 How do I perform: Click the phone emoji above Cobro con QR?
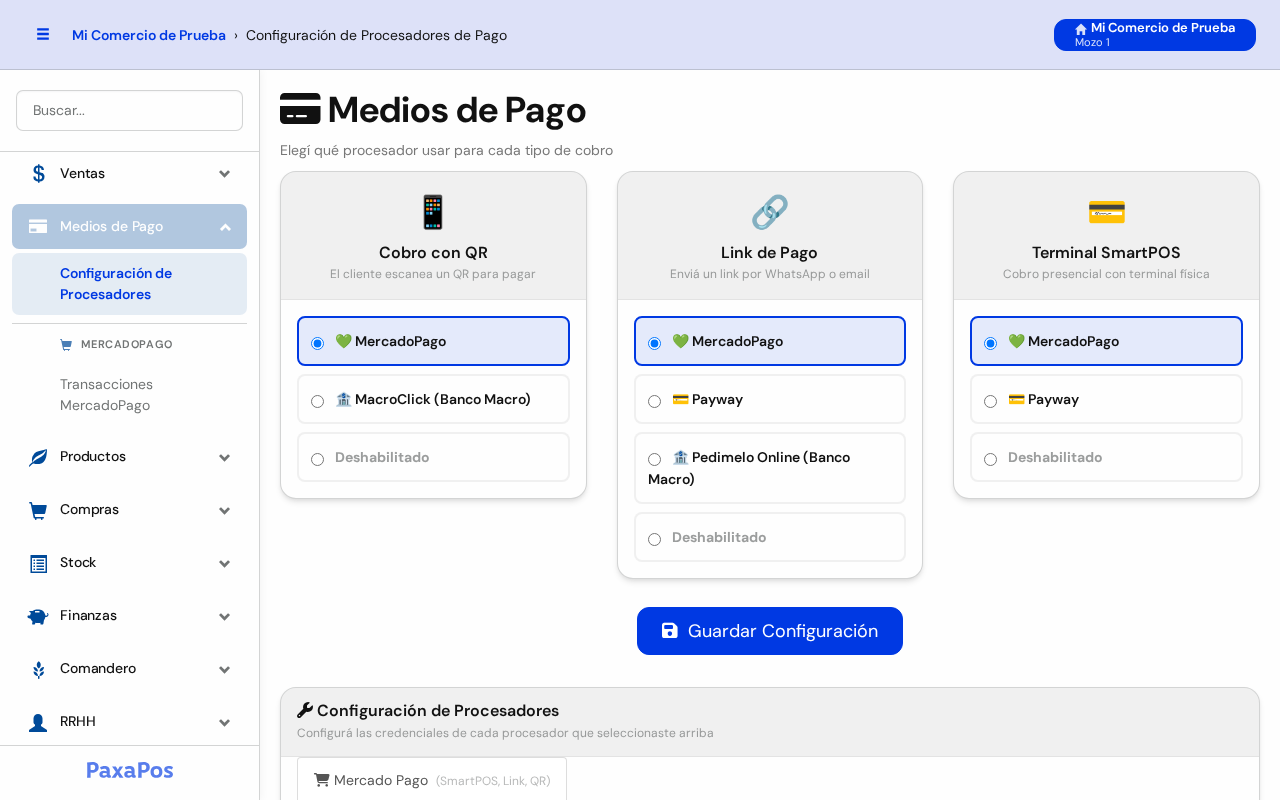(x=433, y=212)
